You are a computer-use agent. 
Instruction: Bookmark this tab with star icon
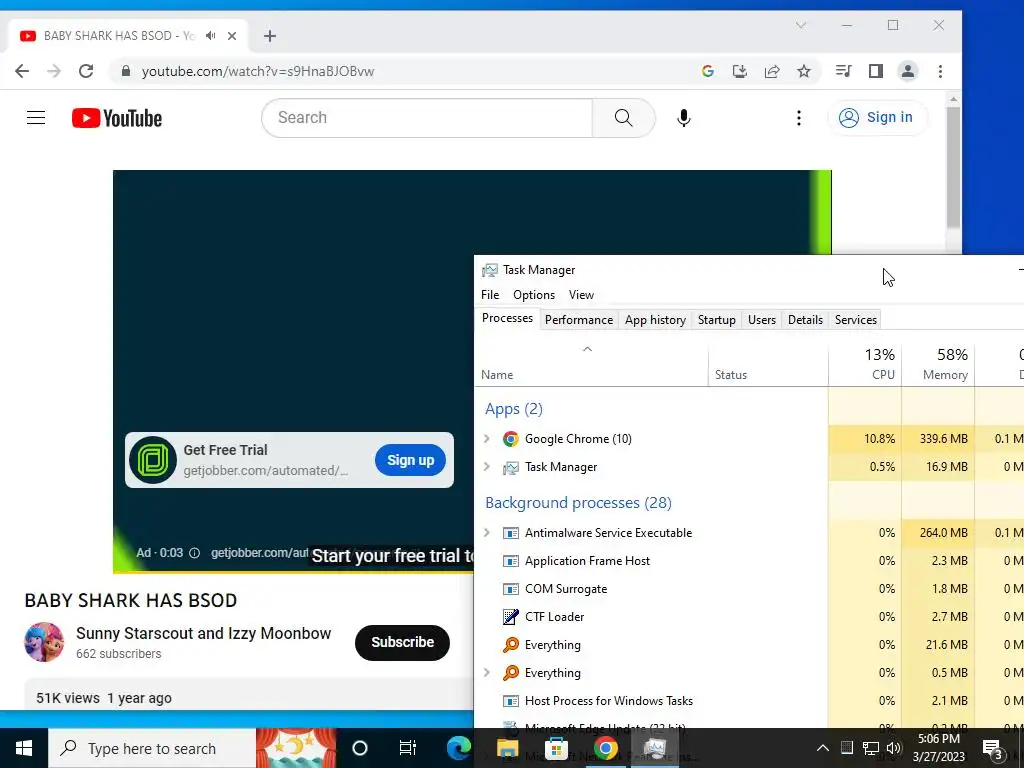(x=804, y=71)
